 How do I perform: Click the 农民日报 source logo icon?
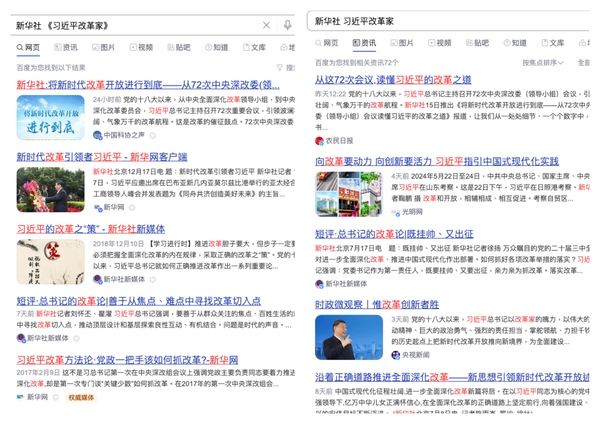(320, 141)
